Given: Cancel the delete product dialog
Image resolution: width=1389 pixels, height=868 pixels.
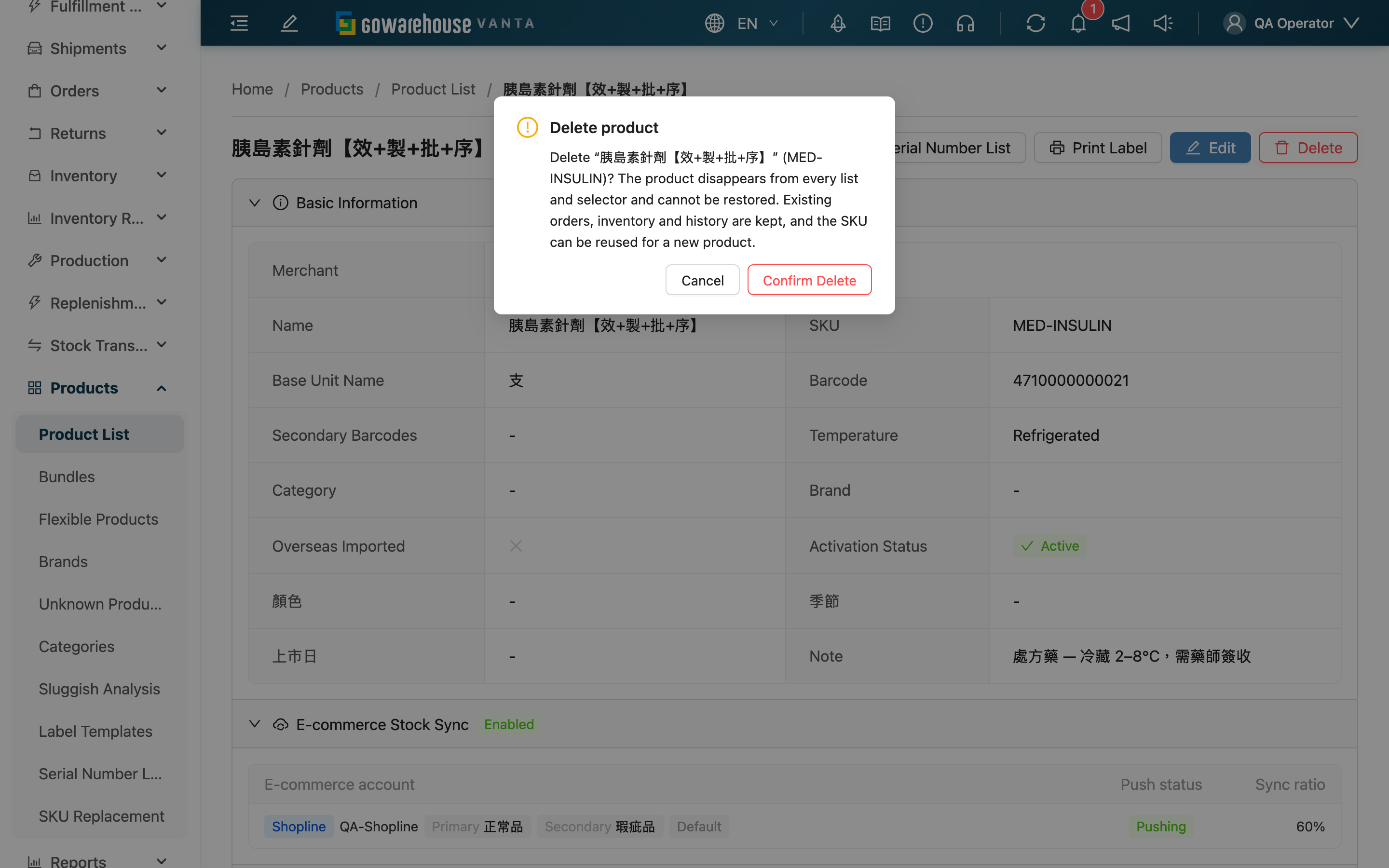Looking at the screenshot, I should (703, 280).
